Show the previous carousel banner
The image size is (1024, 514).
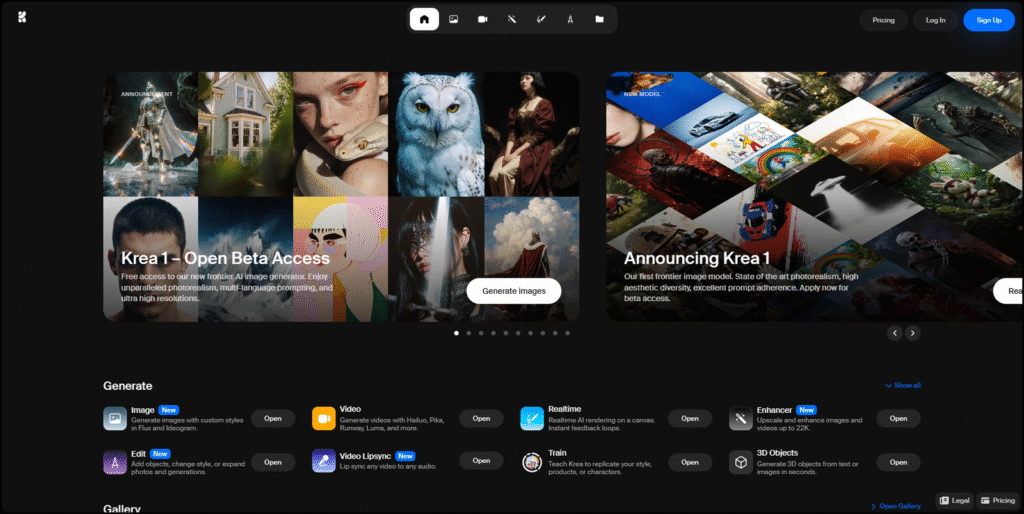coord(895,333)
